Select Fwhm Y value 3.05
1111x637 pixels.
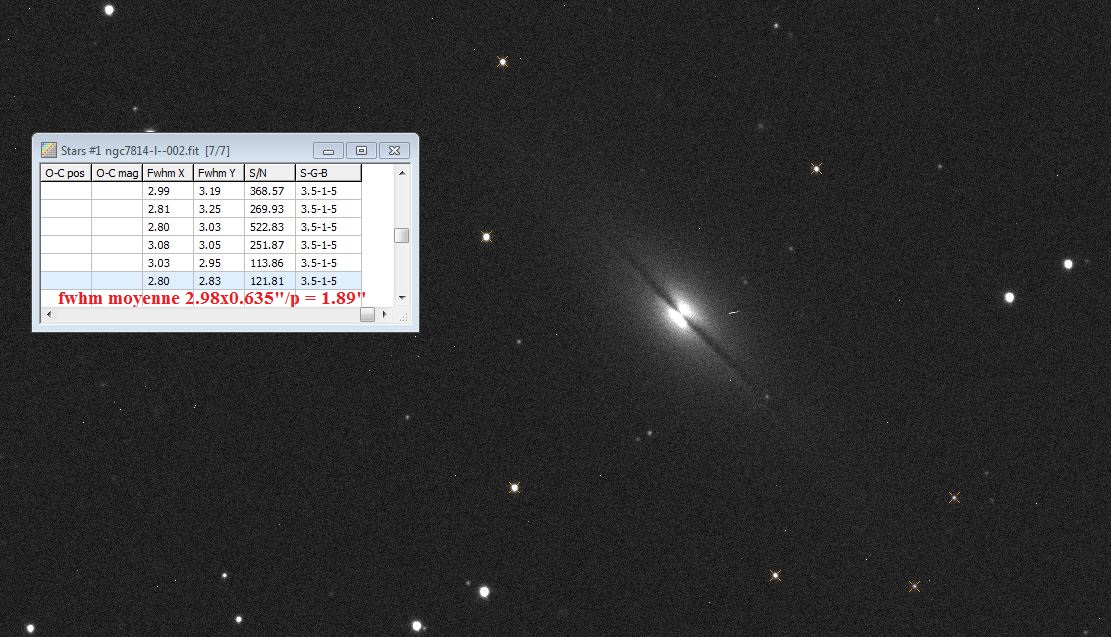[x=219, y=245]
